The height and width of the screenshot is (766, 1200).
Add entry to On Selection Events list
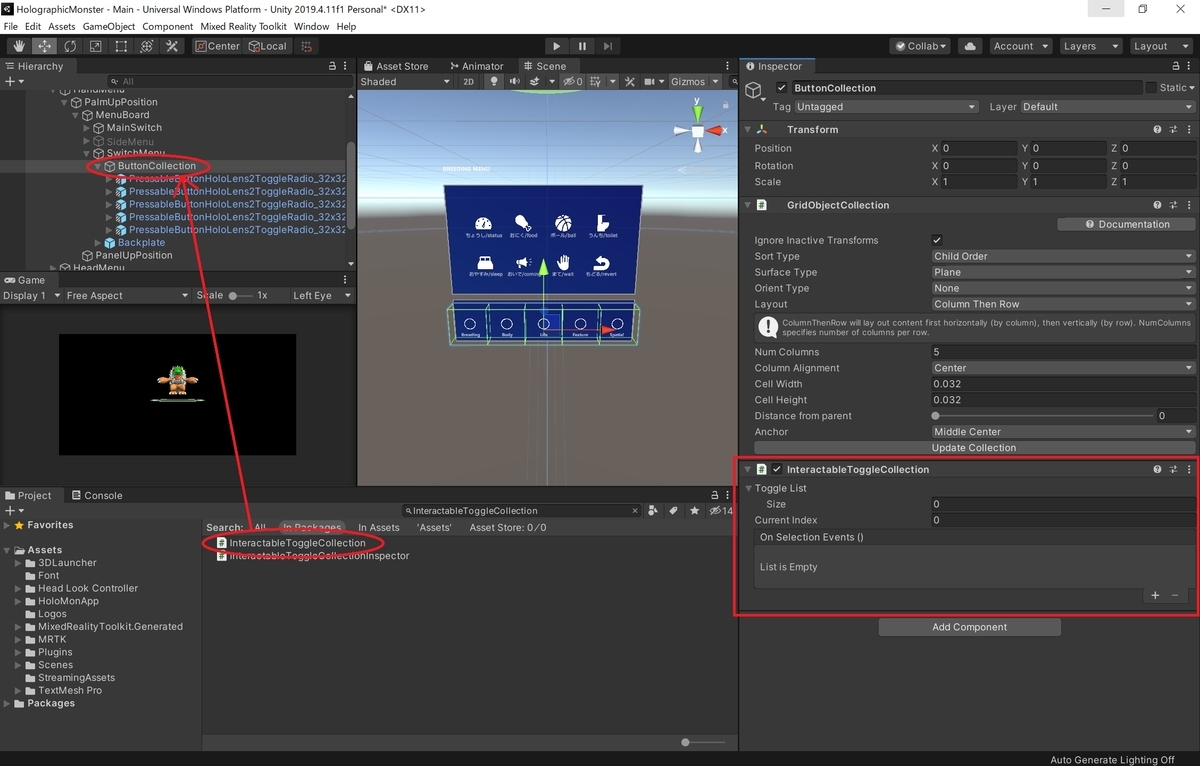[x=1155, y=595]
